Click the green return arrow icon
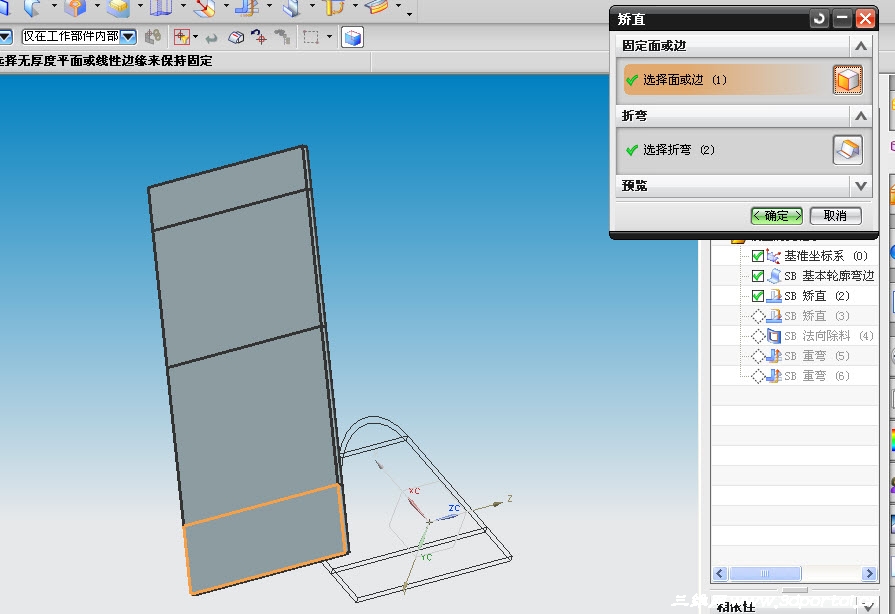The width and height of the screenshot is (895, 614). coord(211,38)
